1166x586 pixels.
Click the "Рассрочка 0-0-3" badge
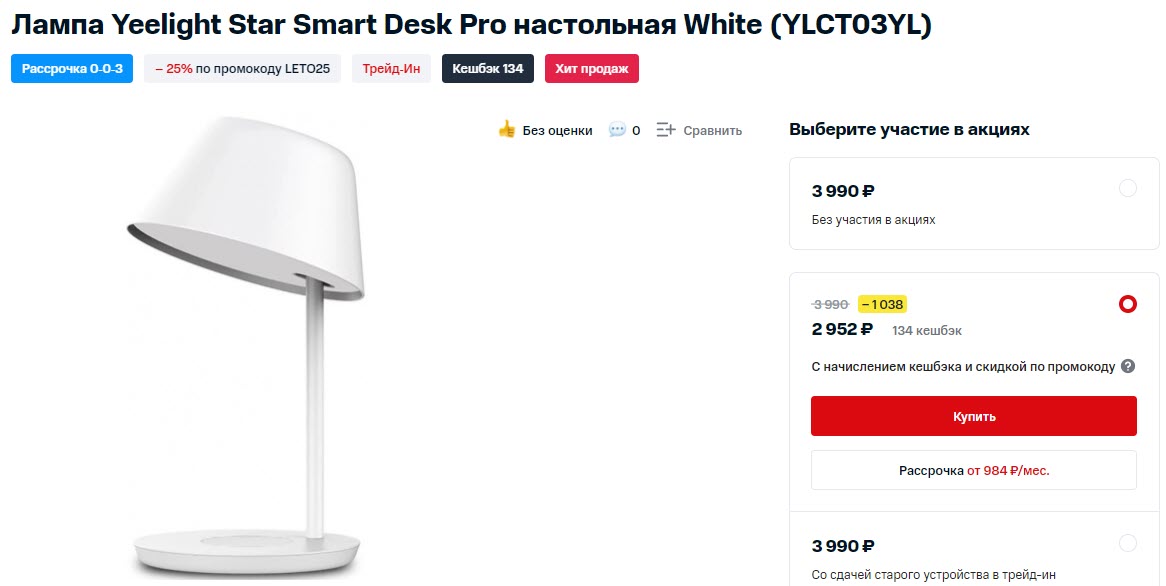click(71, 68)
